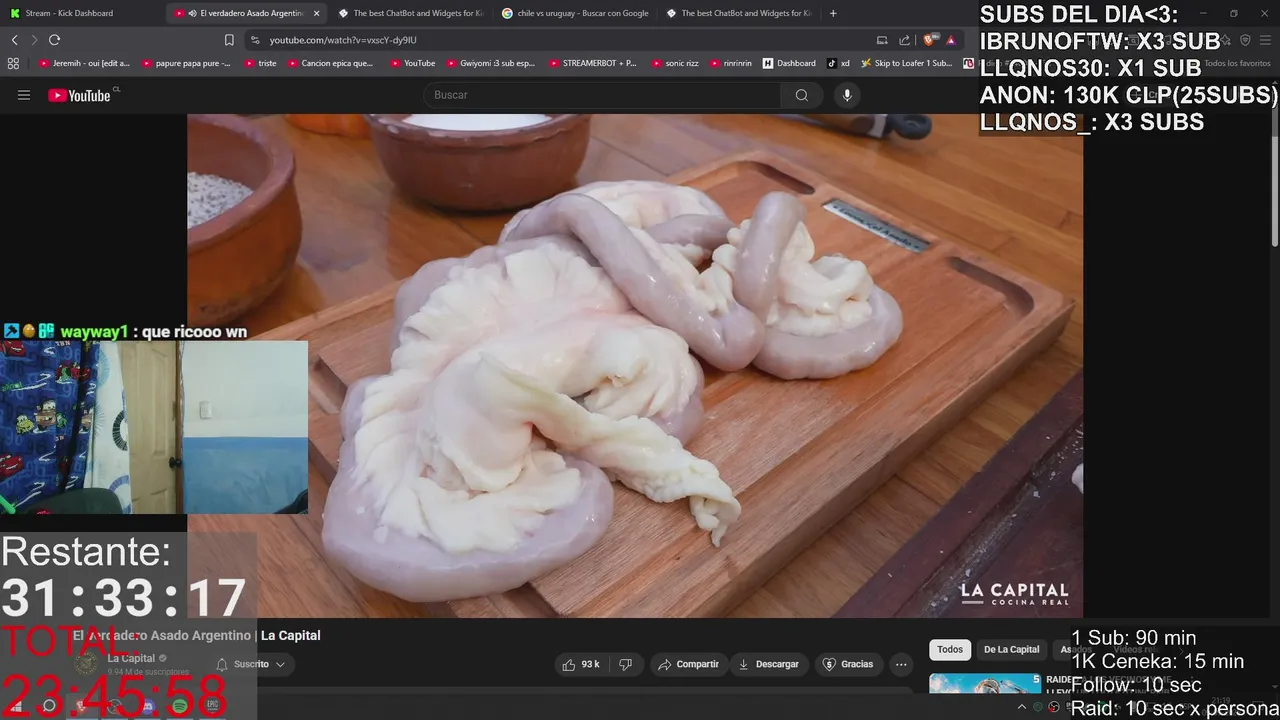
Task: Open the Jeremih bookmark
Action: click(85, 63)
